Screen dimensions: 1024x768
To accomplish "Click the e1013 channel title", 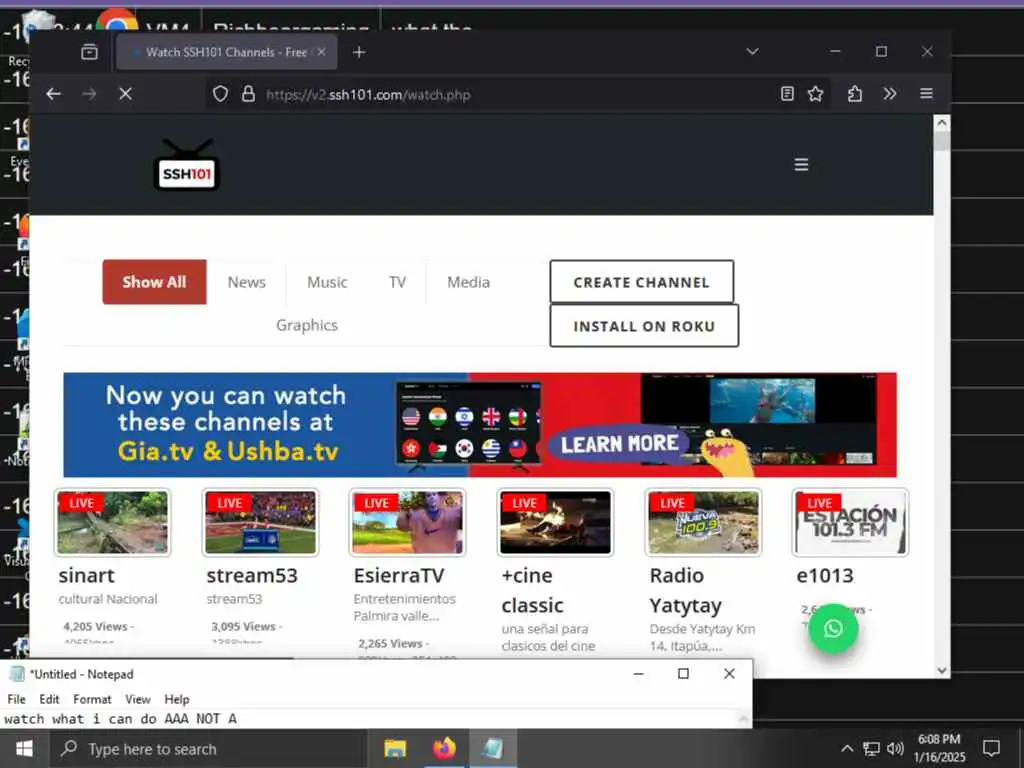I will [x=825, y=576].
